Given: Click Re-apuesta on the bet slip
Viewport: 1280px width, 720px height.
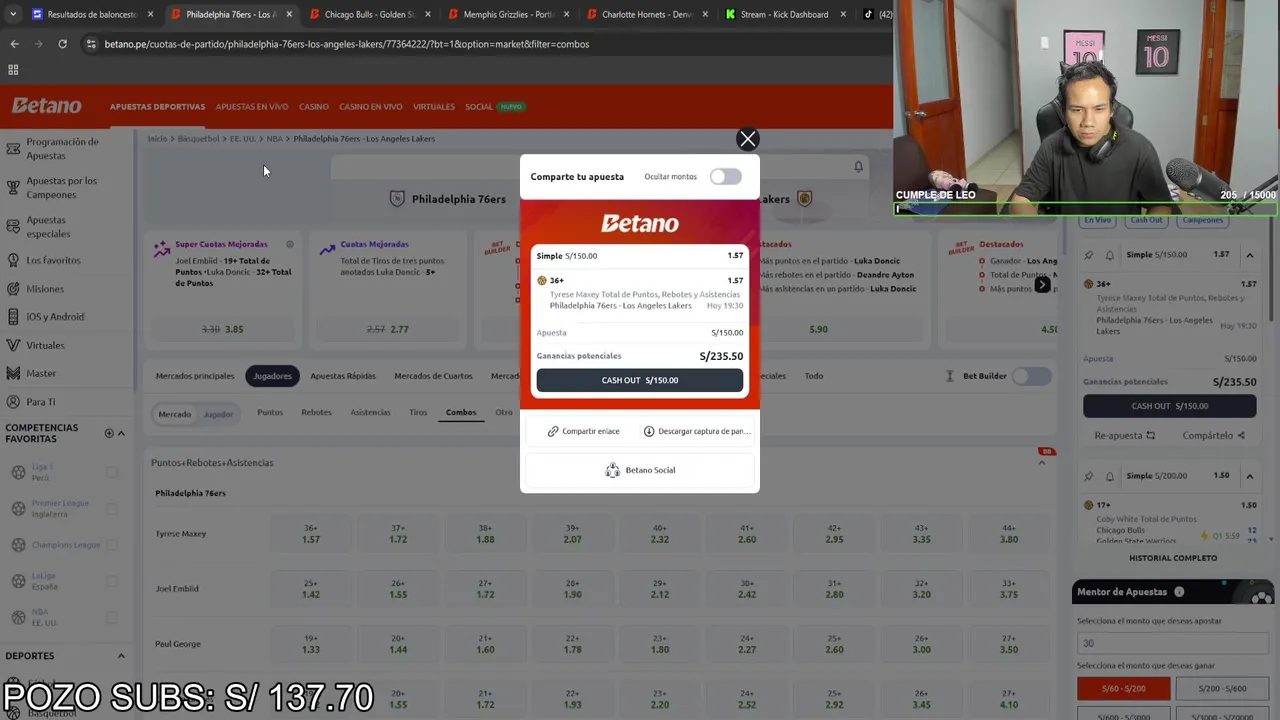Looking at the screenshot, I should point(1125,435).
